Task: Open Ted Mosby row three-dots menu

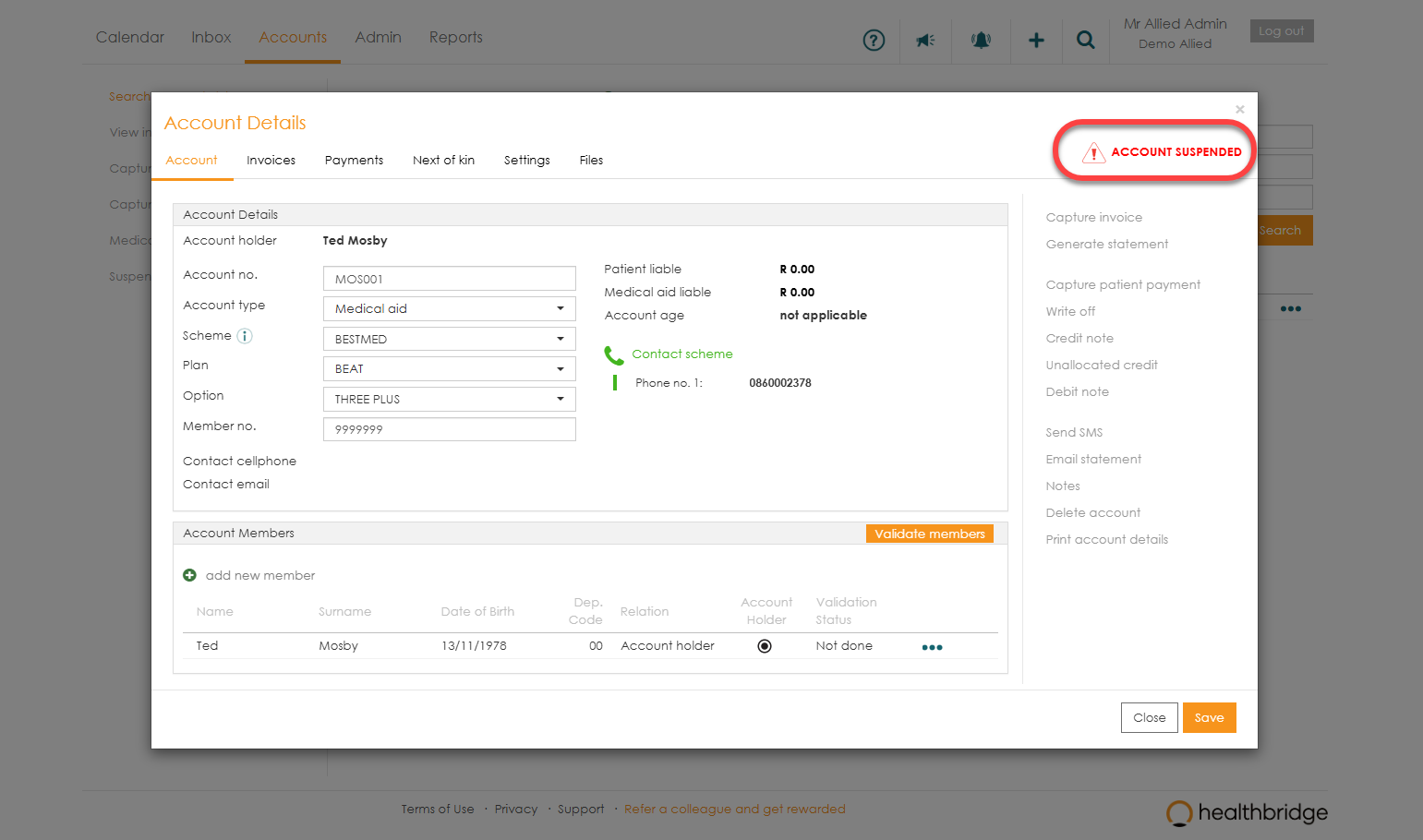Action: point(932,647)
